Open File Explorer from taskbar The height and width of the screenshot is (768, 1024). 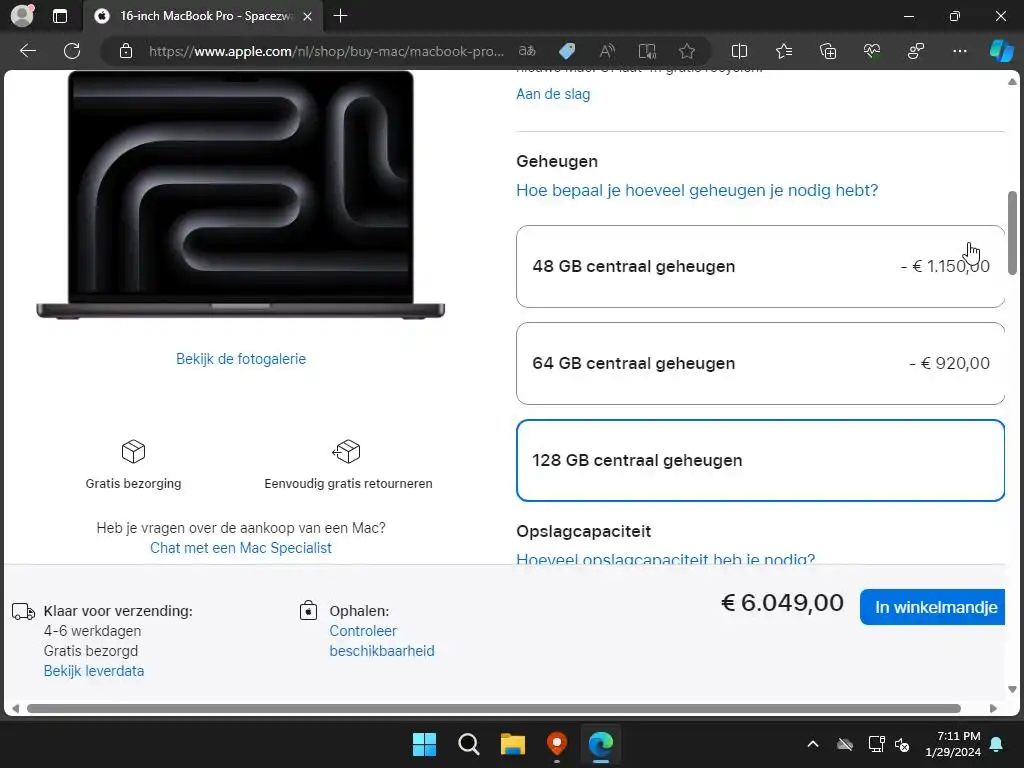513,744
